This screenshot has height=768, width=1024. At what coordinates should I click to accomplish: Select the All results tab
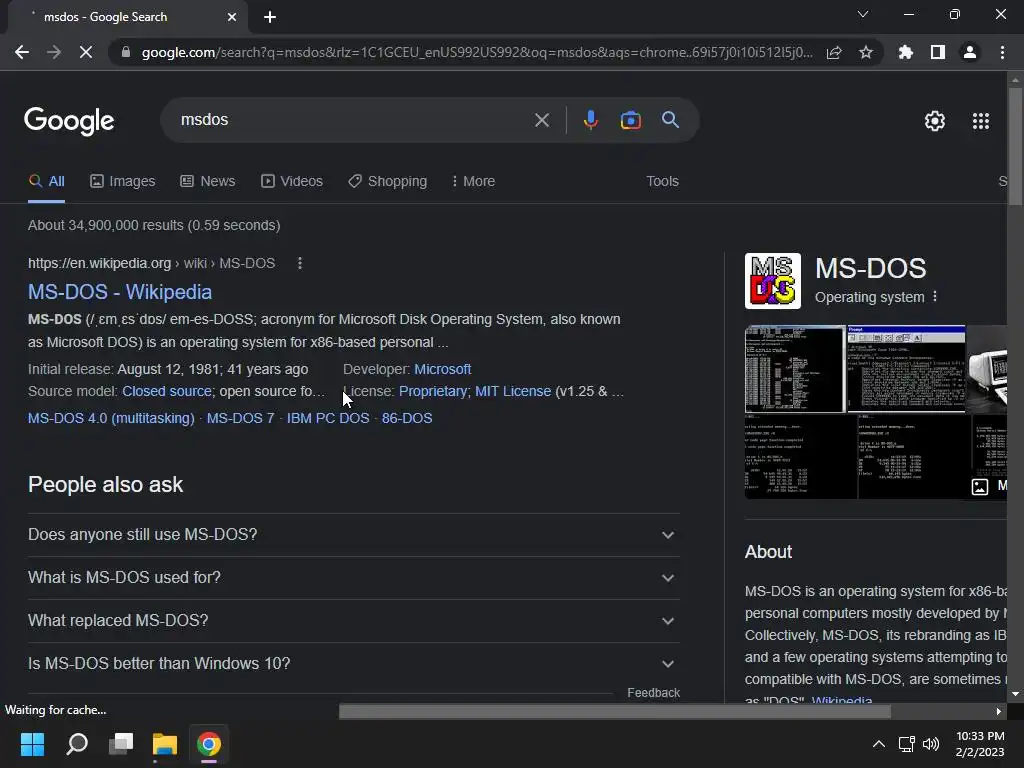[46, 182]
